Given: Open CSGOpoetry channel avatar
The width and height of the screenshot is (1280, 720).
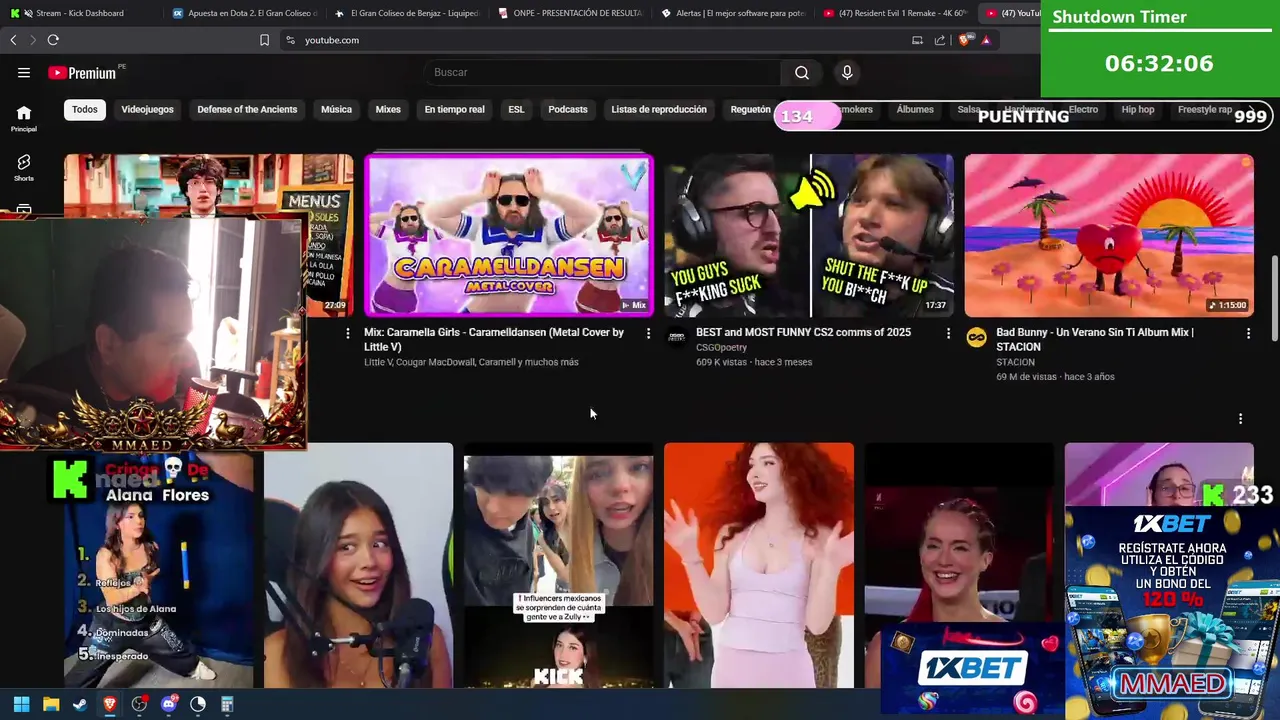Looking at the screenshot, I should click(677, 338).
